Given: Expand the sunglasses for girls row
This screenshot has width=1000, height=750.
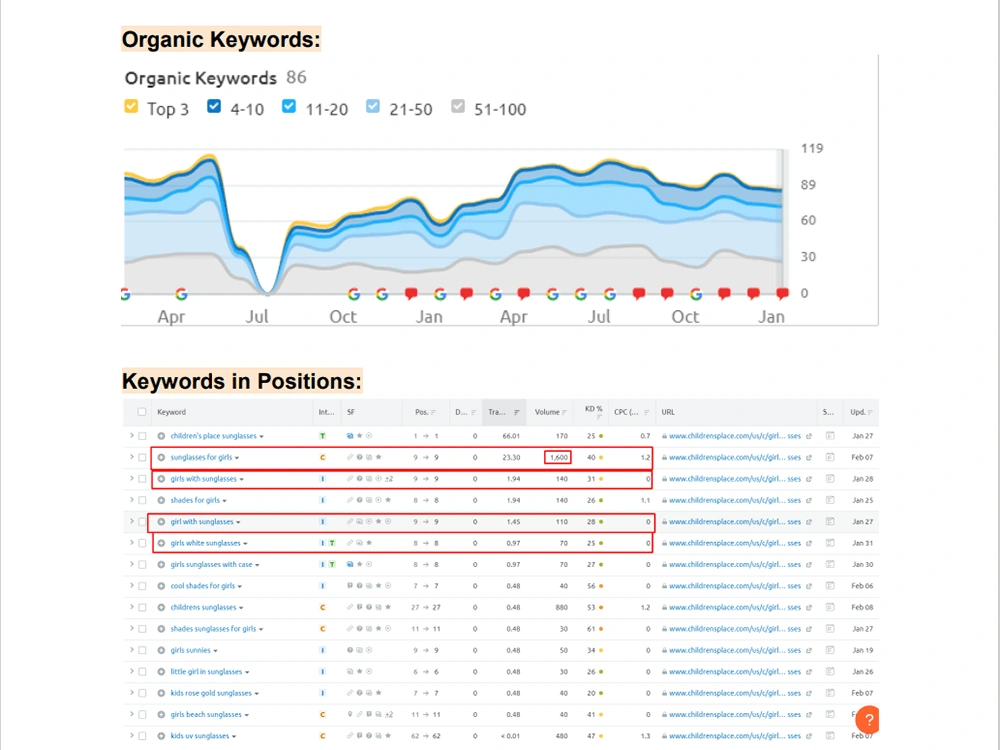Looking at the screenshot, I should pos(132,457).
